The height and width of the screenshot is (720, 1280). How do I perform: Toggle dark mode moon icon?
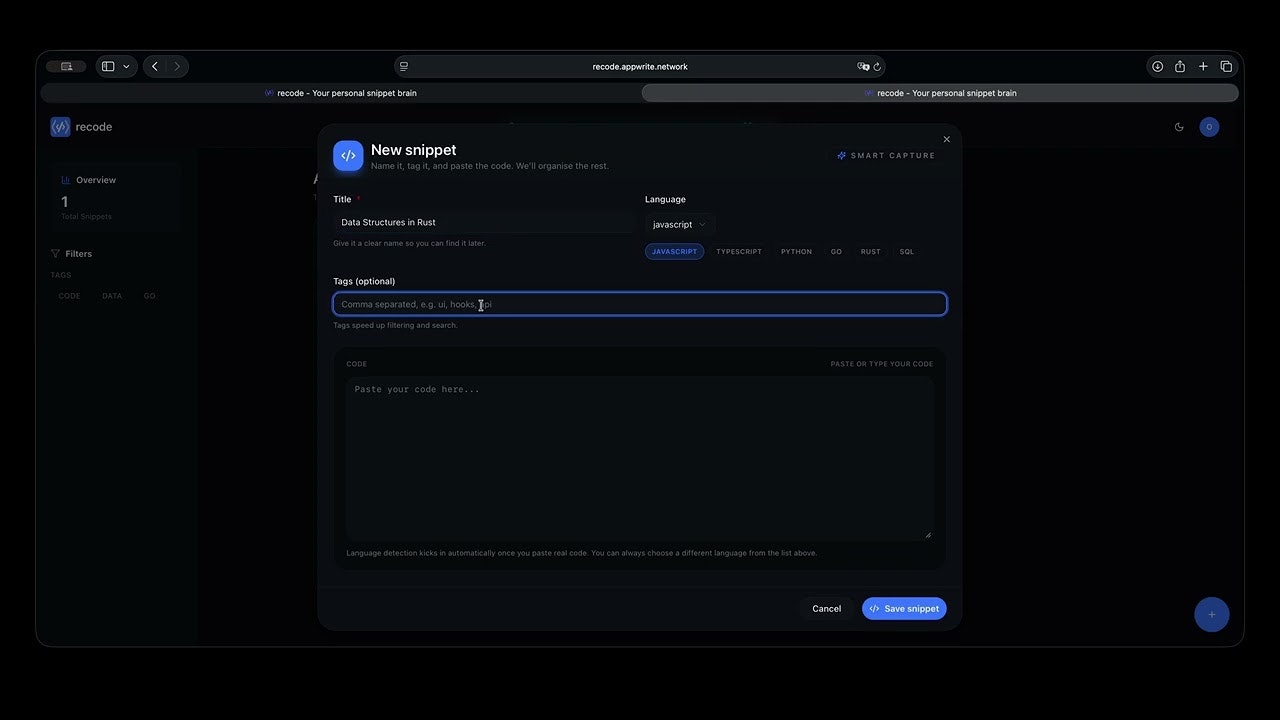(1179, 127)
